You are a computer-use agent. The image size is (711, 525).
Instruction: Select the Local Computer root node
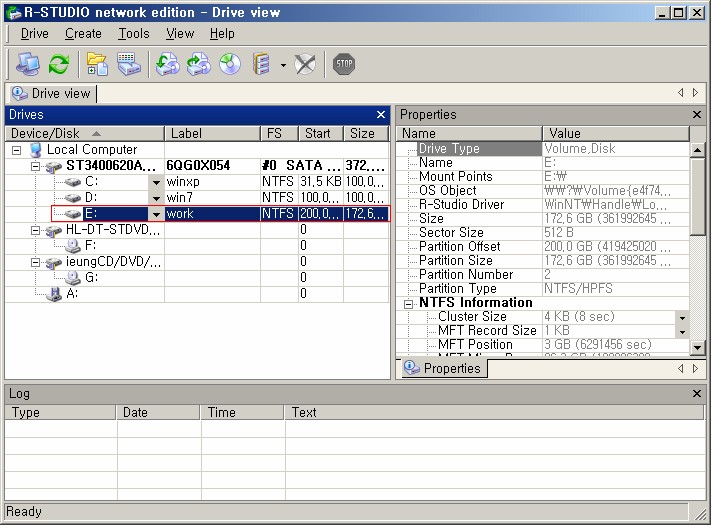tap(92, 150)
